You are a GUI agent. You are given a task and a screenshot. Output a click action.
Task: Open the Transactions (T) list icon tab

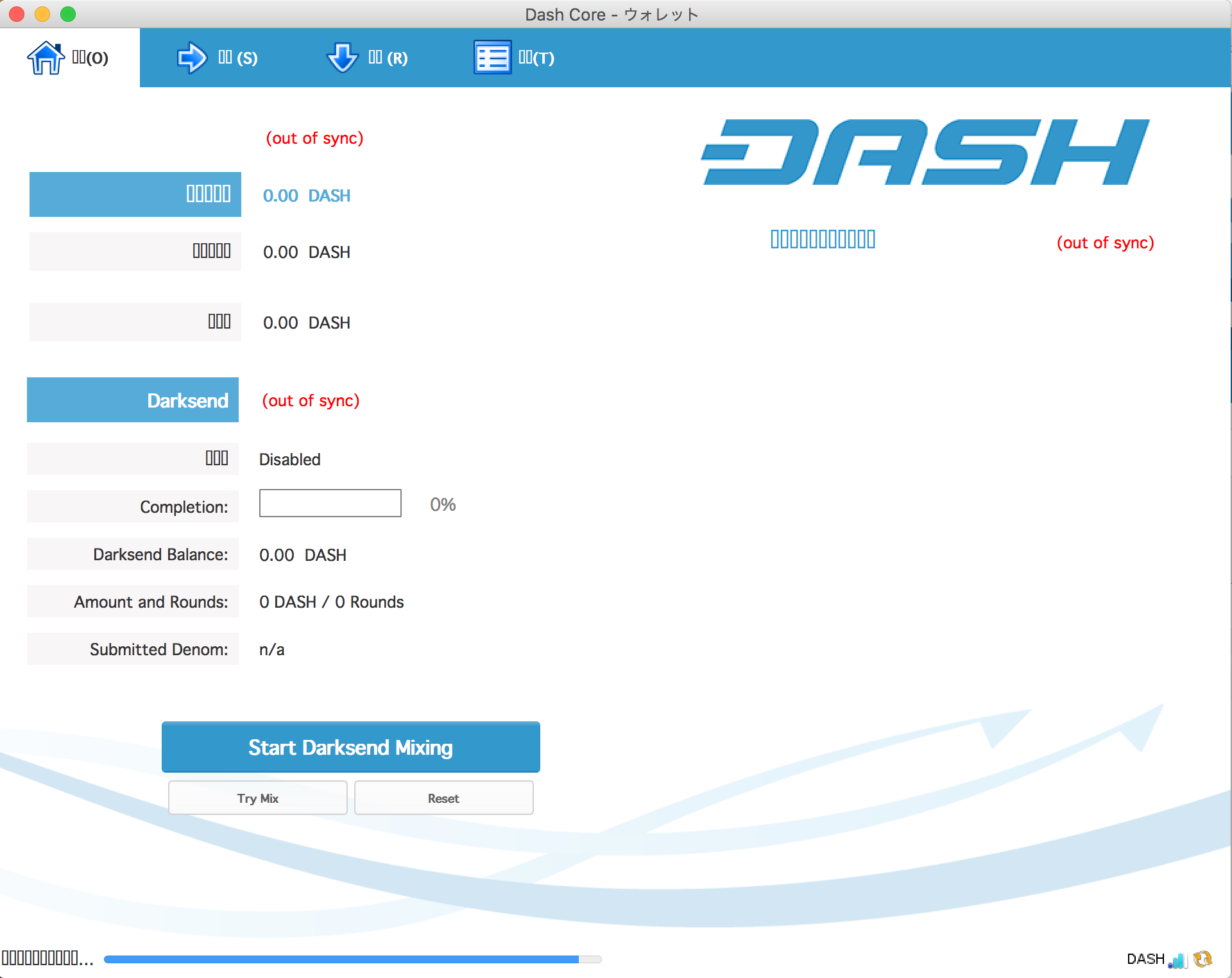click(514, 58)
